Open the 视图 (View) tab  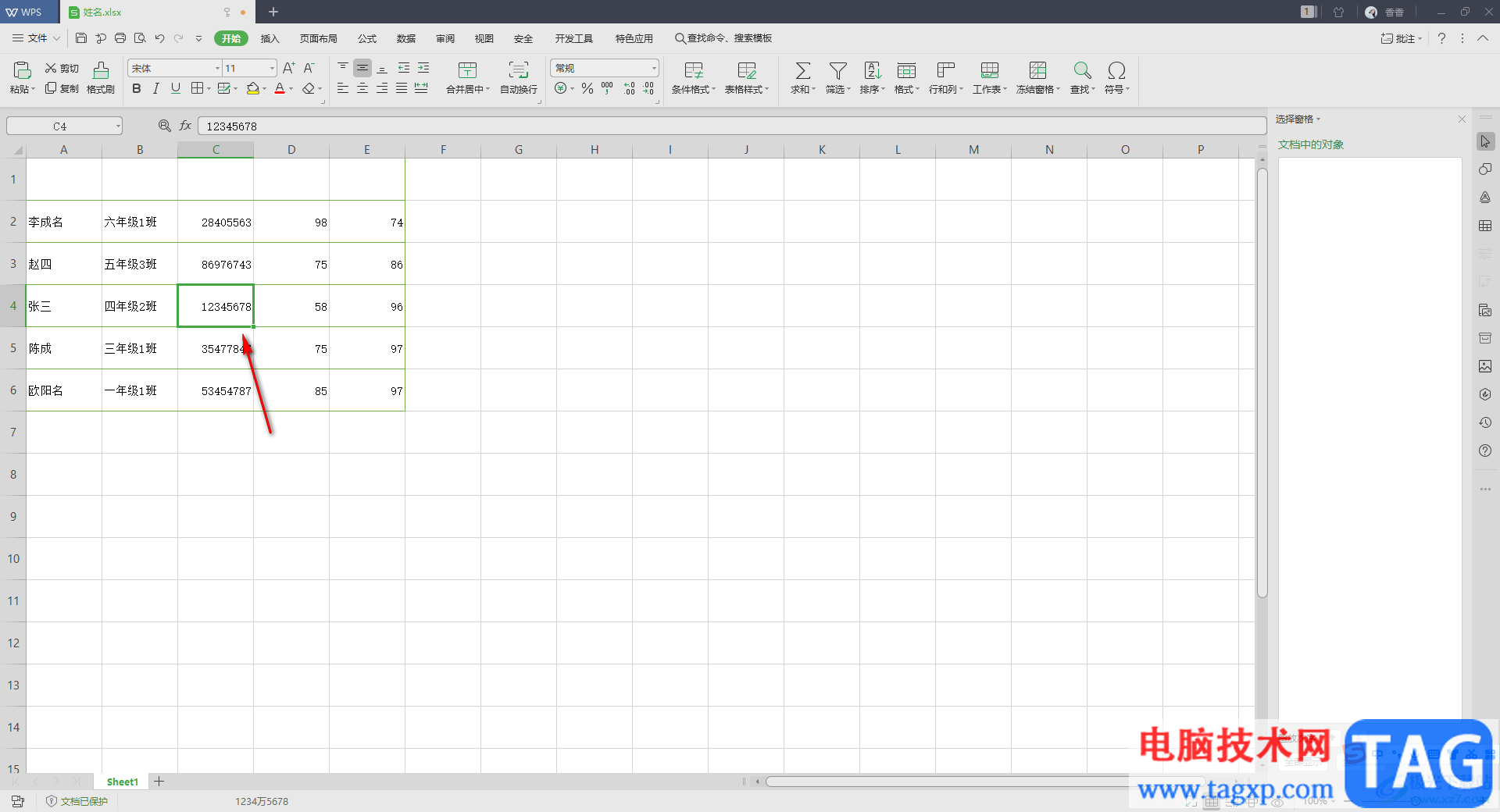[x=484, y=38]
